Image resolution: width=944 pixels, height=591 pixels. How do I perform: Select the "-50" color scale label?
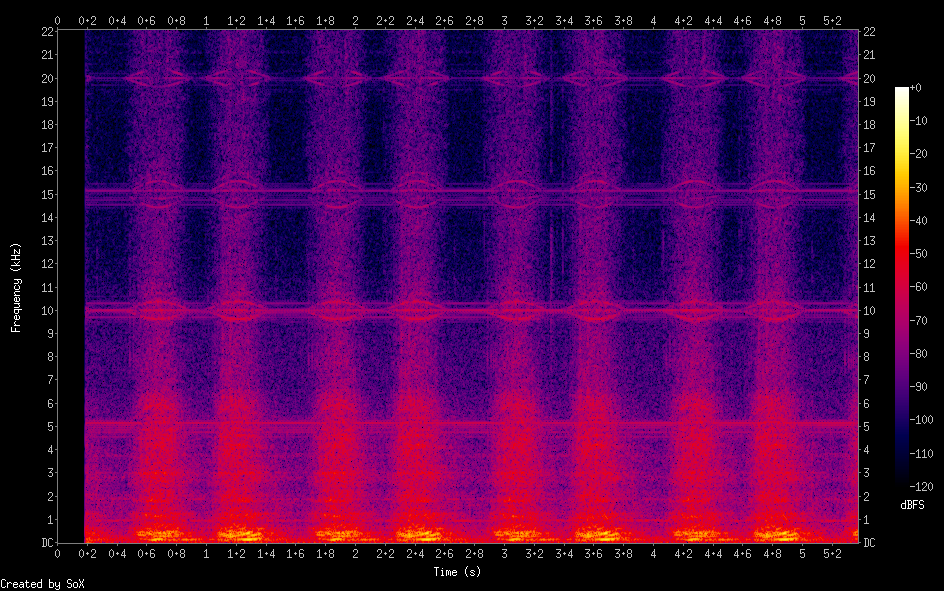(918, 254)
